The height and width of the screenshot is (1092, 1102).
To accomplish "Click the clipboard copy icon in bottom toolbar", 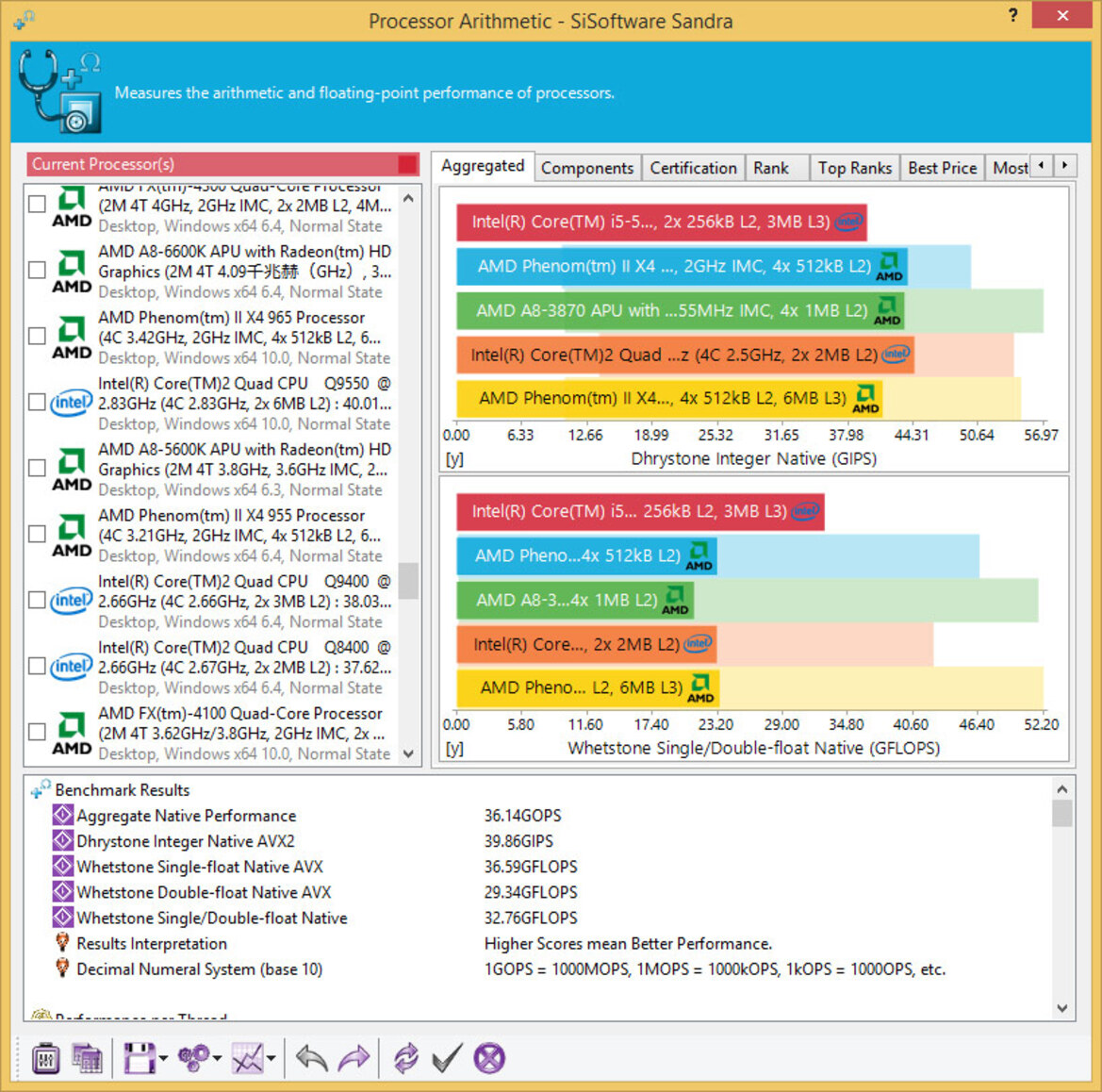I will point(45,1057).
